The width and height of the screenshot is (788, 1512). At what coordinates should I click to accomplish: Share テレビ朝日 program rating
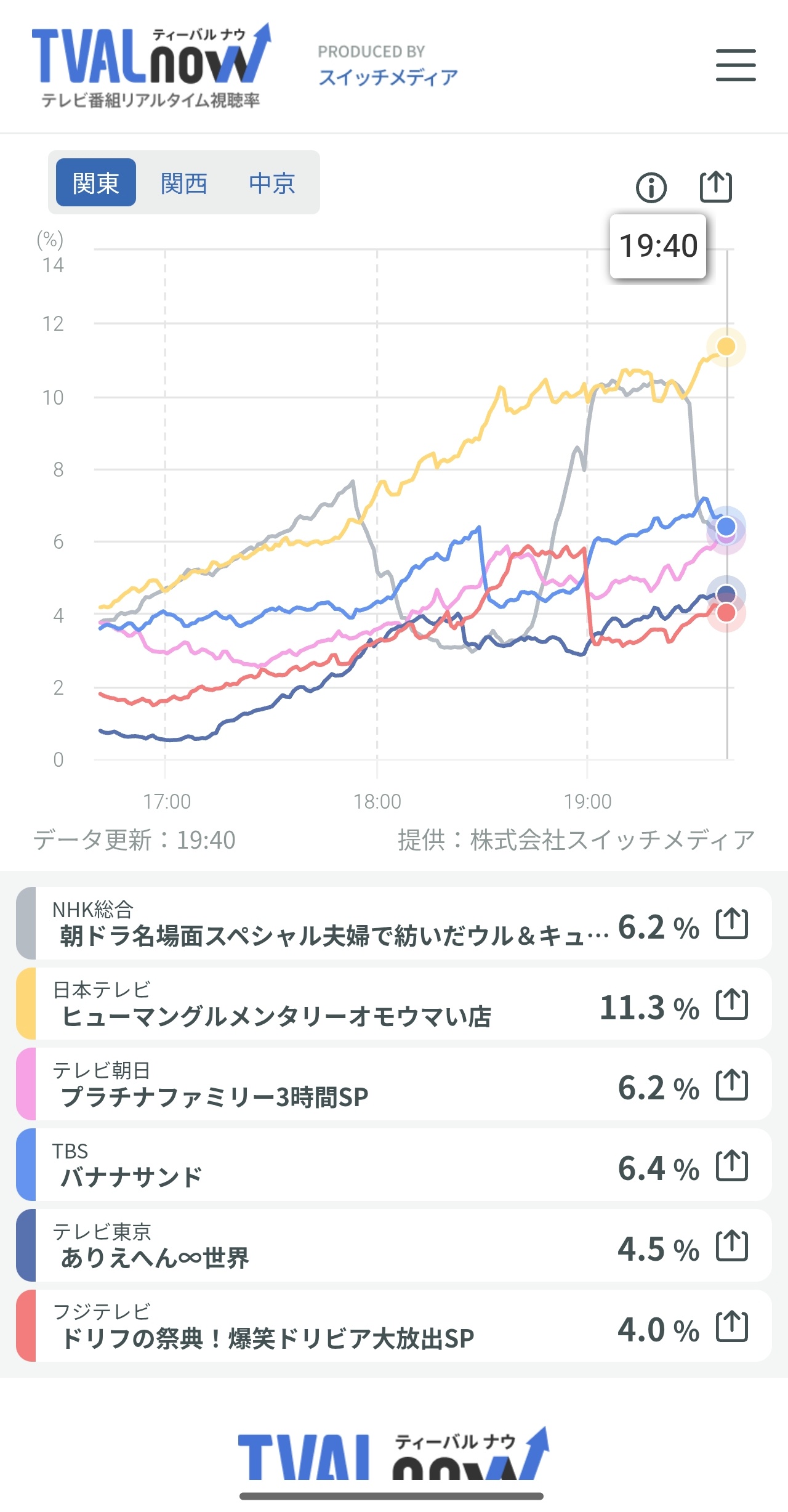(732, 1085)
